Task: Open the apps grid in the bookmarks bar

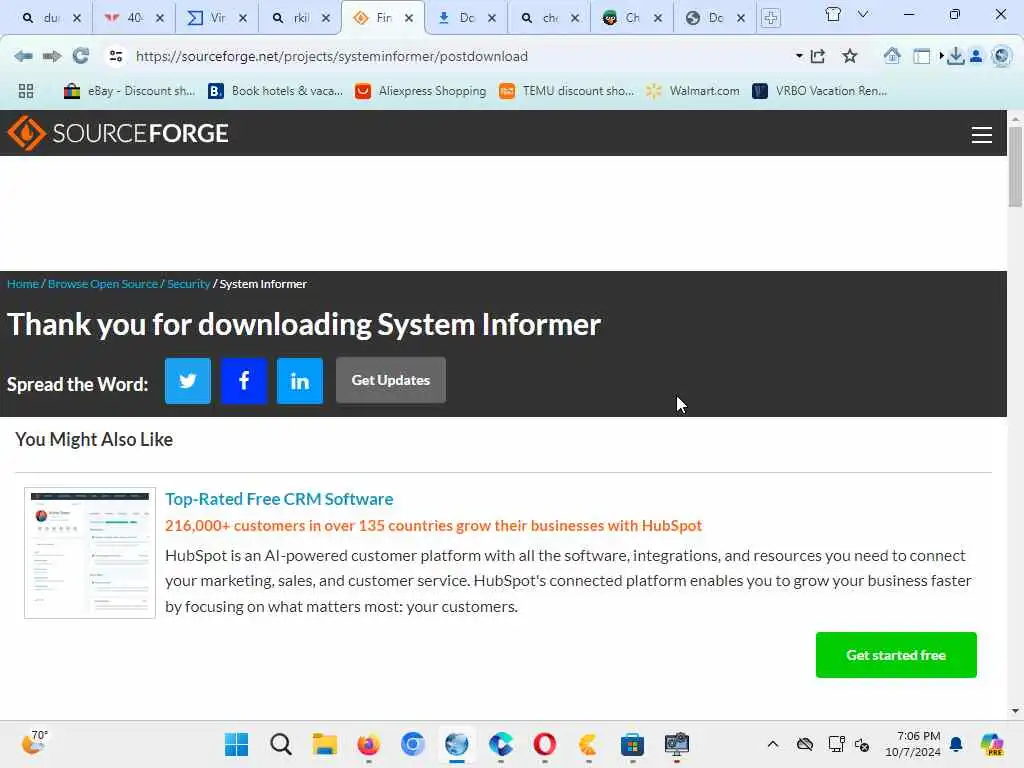Action: coord(26,91)
